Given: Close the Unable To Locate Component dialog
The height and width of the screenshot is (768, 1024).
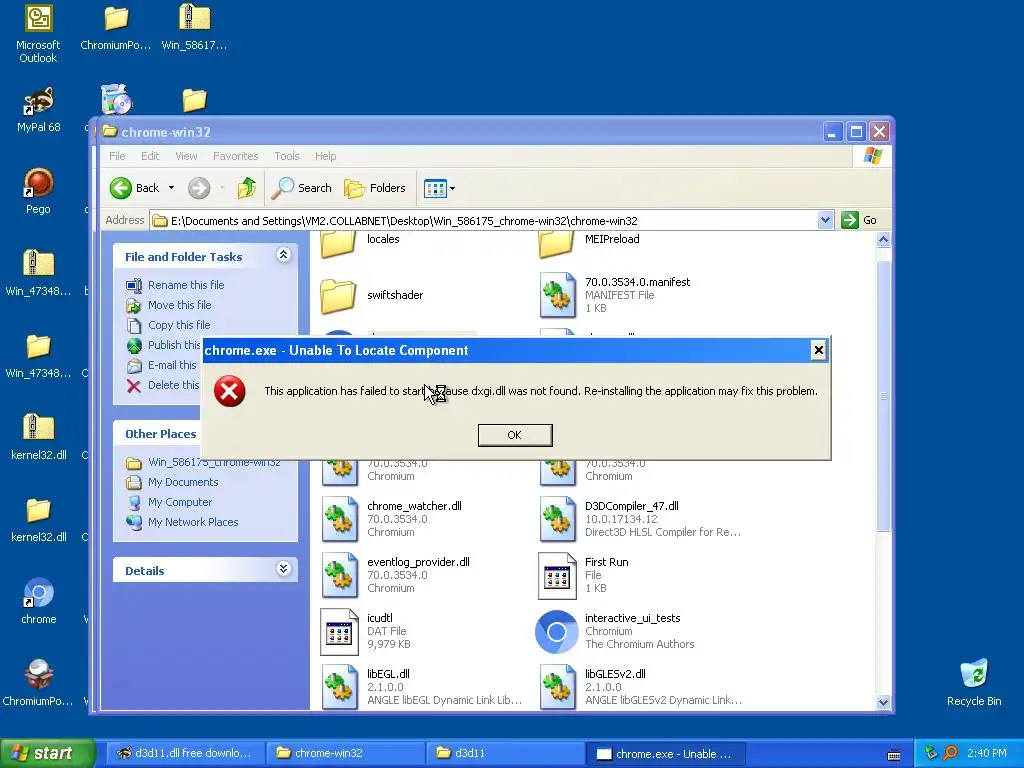Looking at the screenshot, I should pyautogui.click(x=818, y=351).
